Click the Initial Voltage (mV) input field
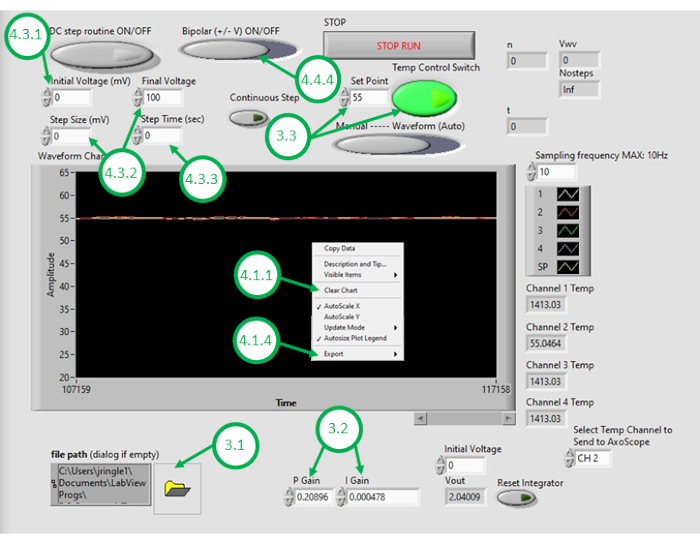 click(x=72, y=97)
